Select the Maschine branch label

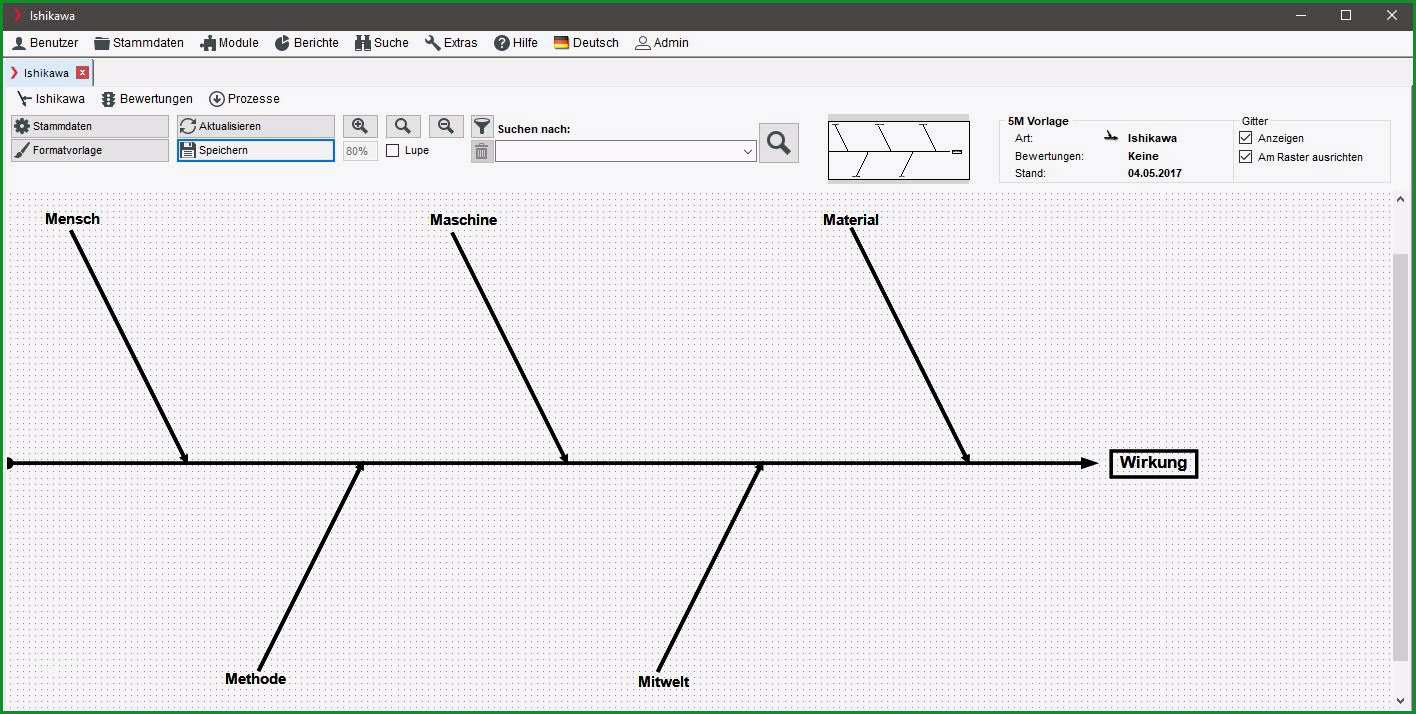463,220
